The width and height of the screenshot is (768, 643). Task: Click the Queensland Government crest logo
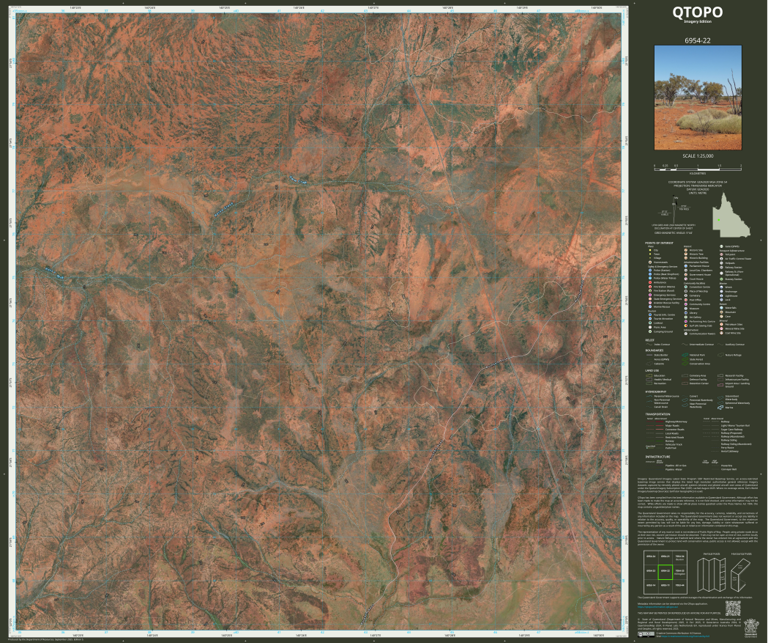tap(751, 628)
